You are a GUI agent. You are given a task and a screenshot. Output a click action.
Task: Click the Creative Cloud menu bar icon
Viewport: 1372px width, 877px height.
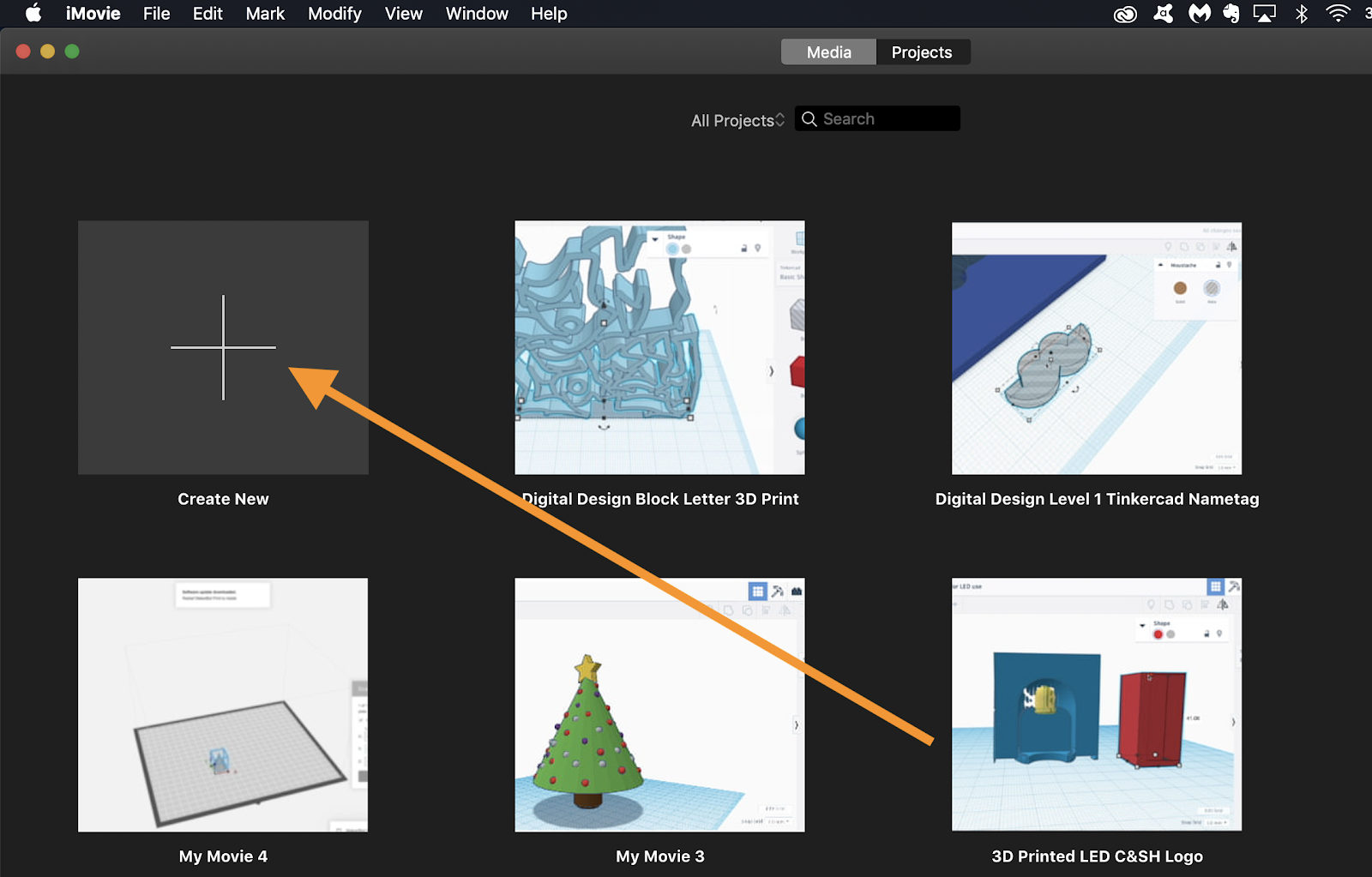(x=1125, y=14)
